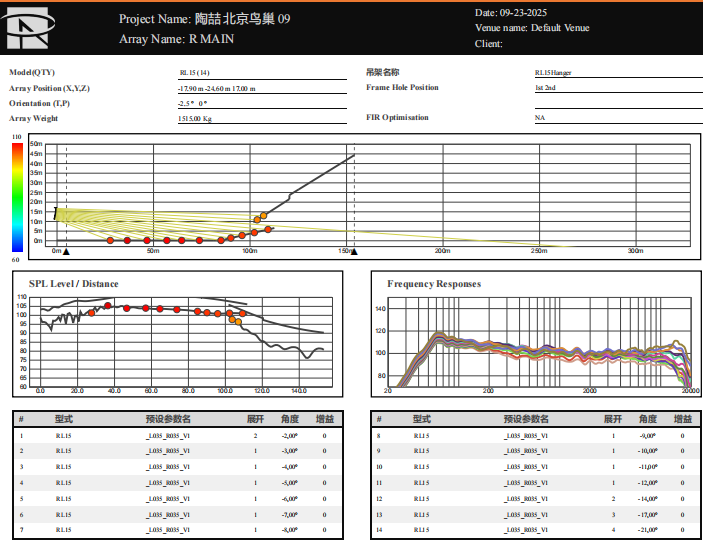Click the Venue name Default Venue entry
This screenshot has width=703, height=542.
click(532, 28)
